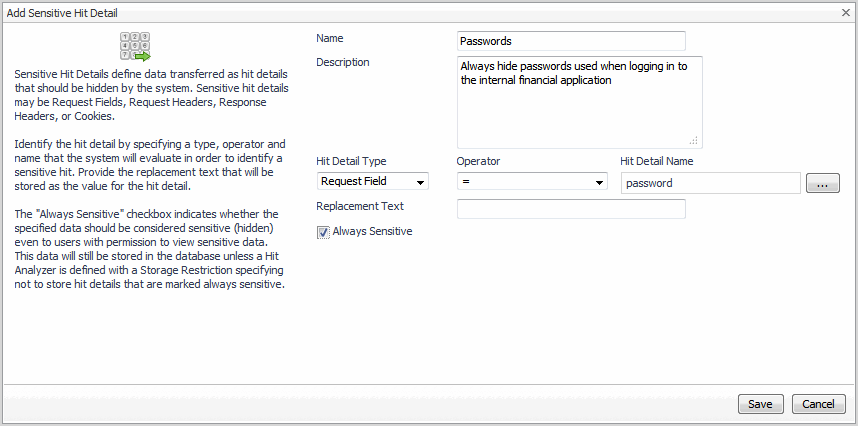Click the Add Sensitive Hit Detail title
This screenshot has width=858, height=426.
click(69, 12)
